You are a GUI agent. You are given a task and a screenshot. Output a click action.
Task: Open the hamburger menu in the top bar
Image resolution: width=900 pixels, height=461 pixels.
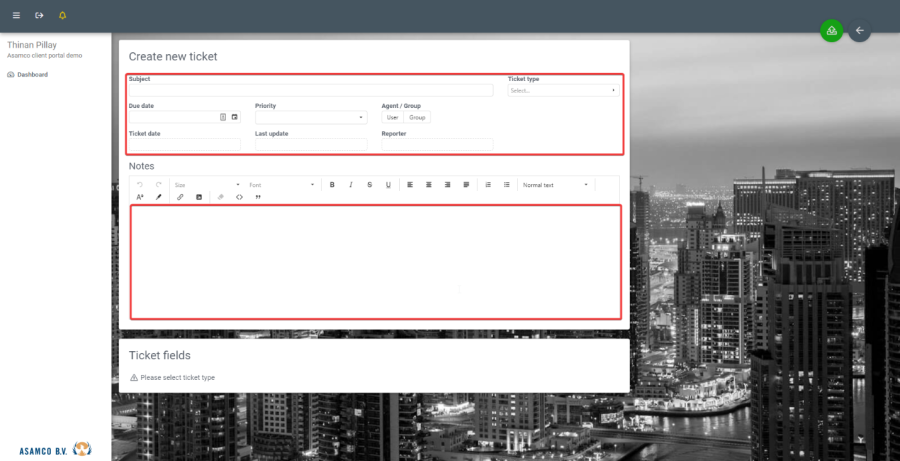tap(16, 16)
